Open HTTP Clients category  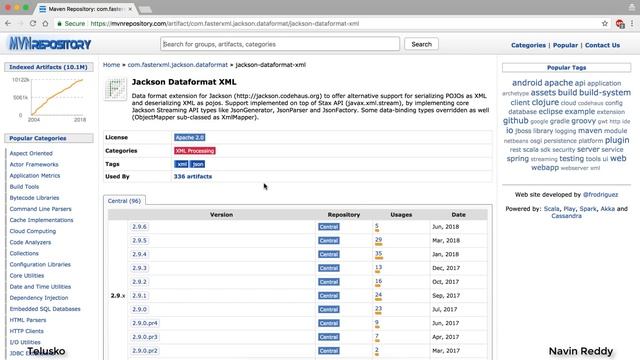pyautogui.click(x=27, y=331)
